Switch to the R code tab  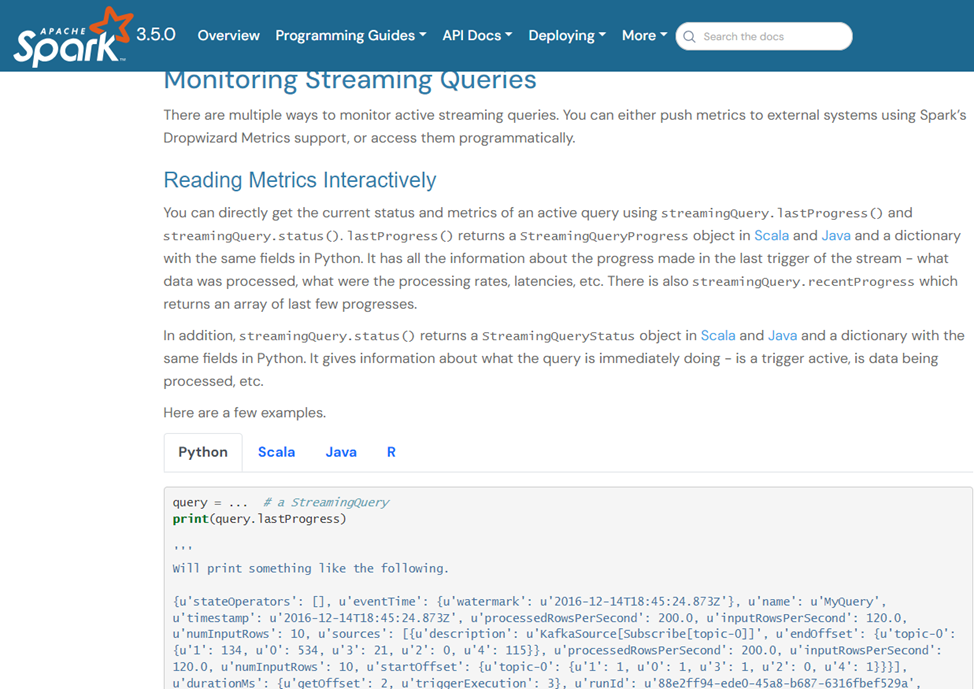391,452
